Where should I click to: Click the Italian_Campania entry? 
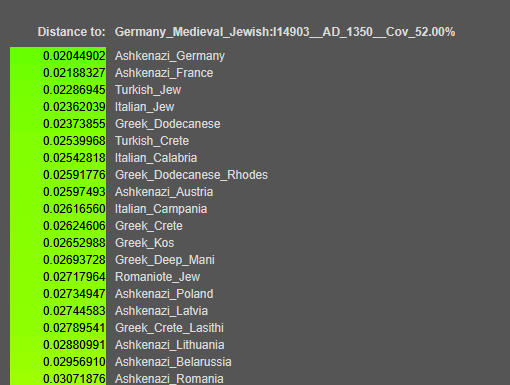coord(161,209)
